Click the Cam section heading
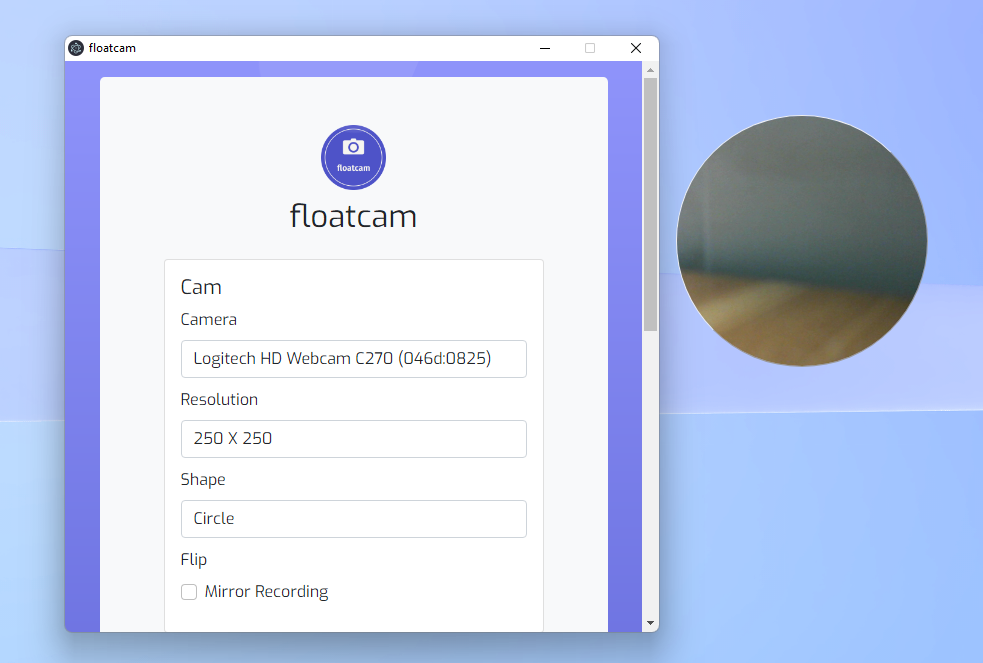This screenshot has width=983, height=663. pos(201,287)
